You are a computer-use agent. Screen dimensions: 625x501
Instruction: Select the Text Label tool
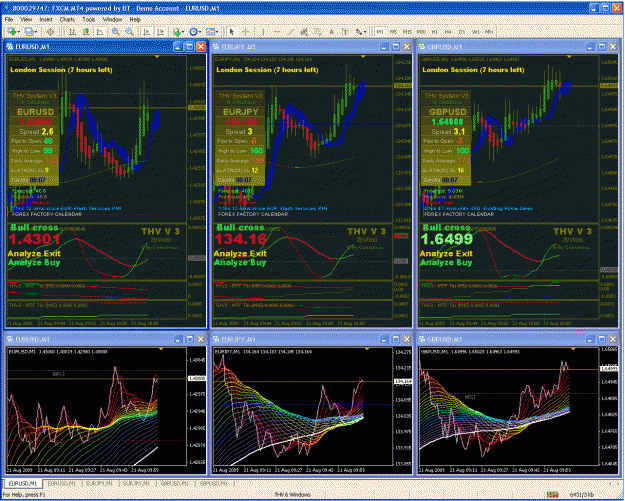click(x=345, y=32)
